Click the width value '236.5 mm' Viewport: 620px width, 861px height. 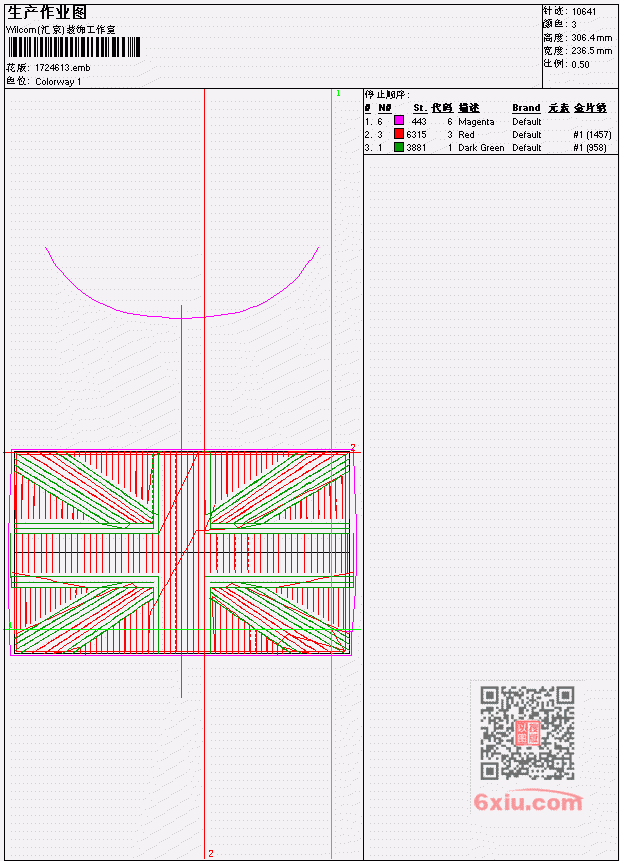click(591, 51)
